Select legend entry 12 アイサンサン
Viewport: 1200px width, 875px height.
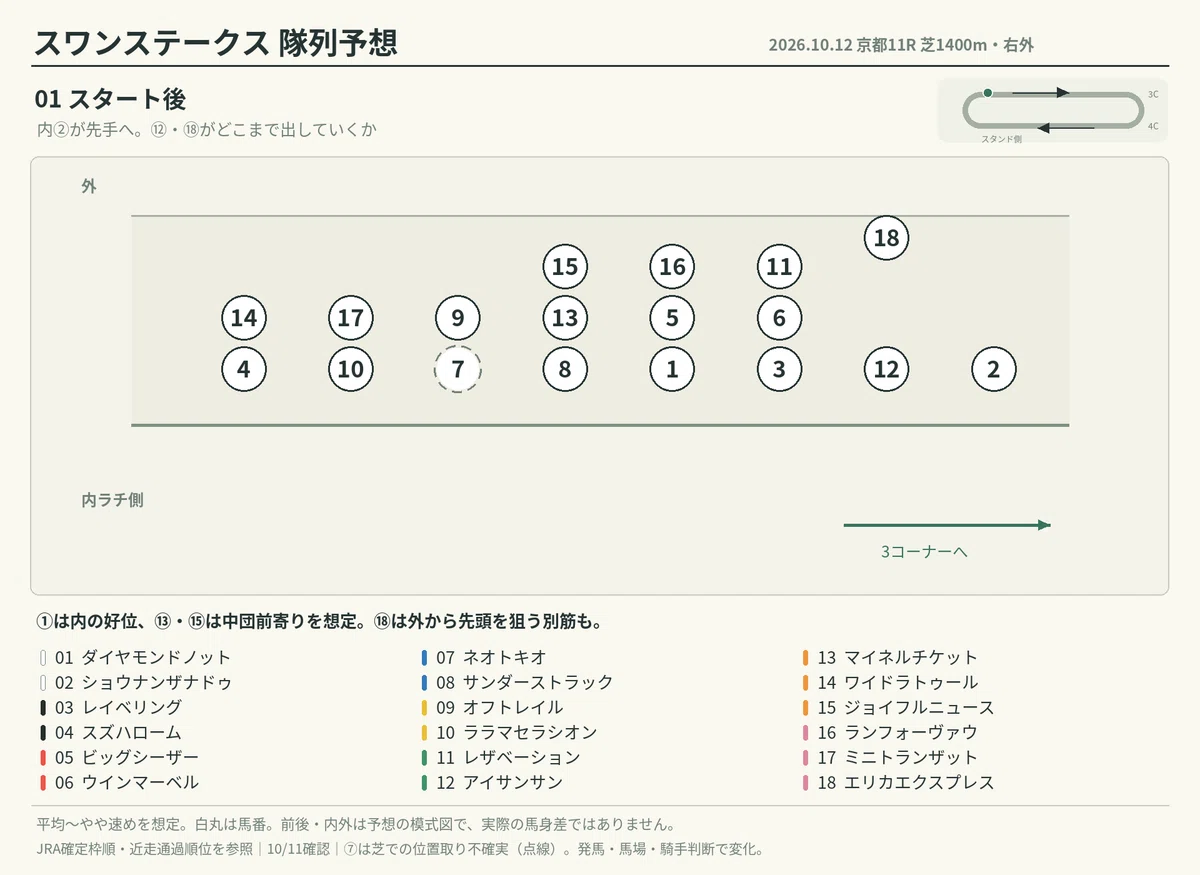pyautogui.click(x=493, y=783)
